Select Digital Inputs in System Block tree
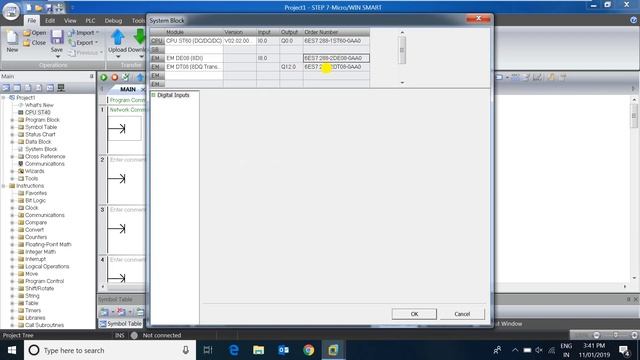The image size is (640, 360). tap(173, 95)
